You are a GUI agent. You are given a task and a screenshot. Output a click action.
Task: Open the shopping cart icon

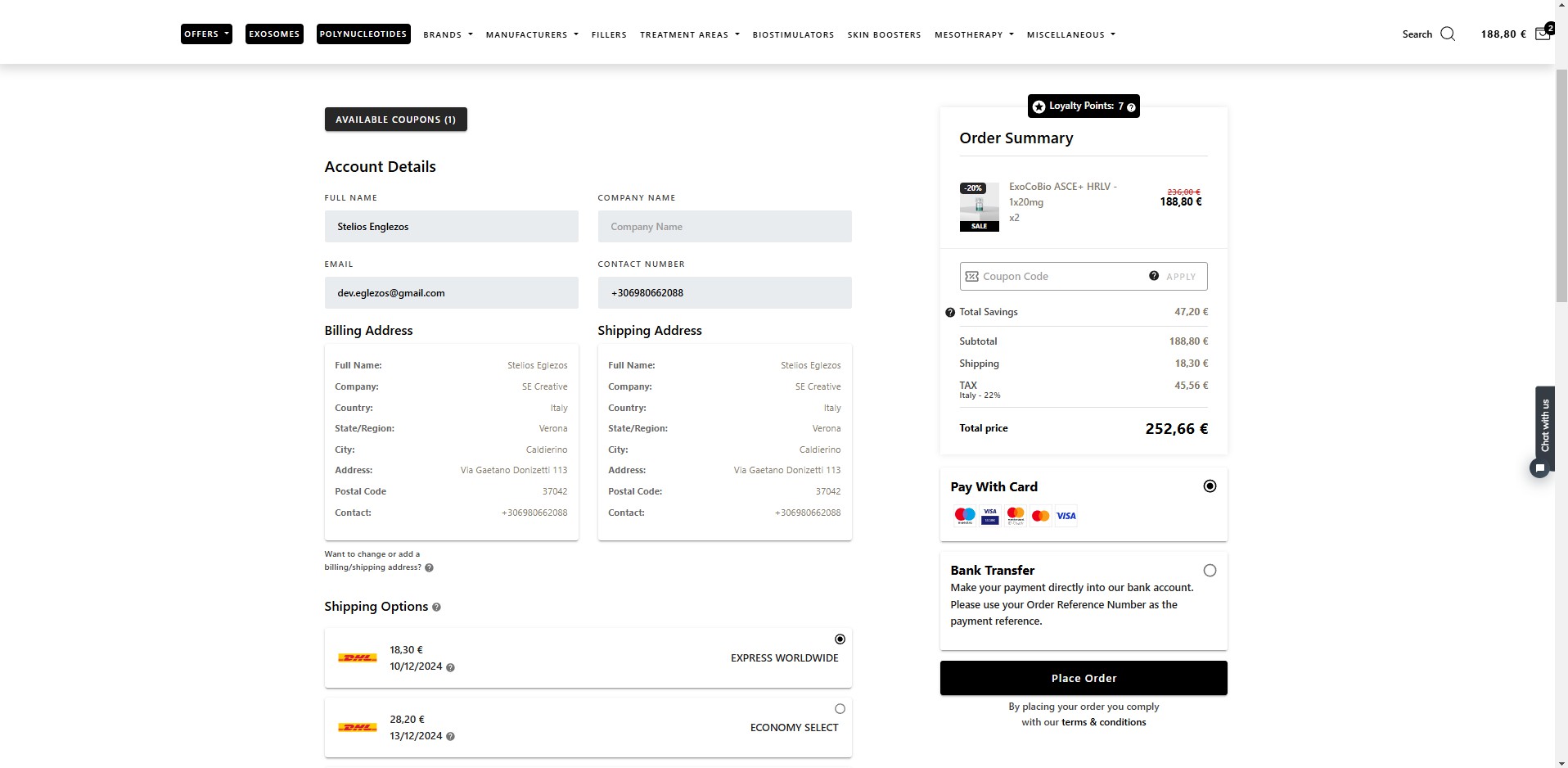pyautogui.click(x=1542, y=34)
